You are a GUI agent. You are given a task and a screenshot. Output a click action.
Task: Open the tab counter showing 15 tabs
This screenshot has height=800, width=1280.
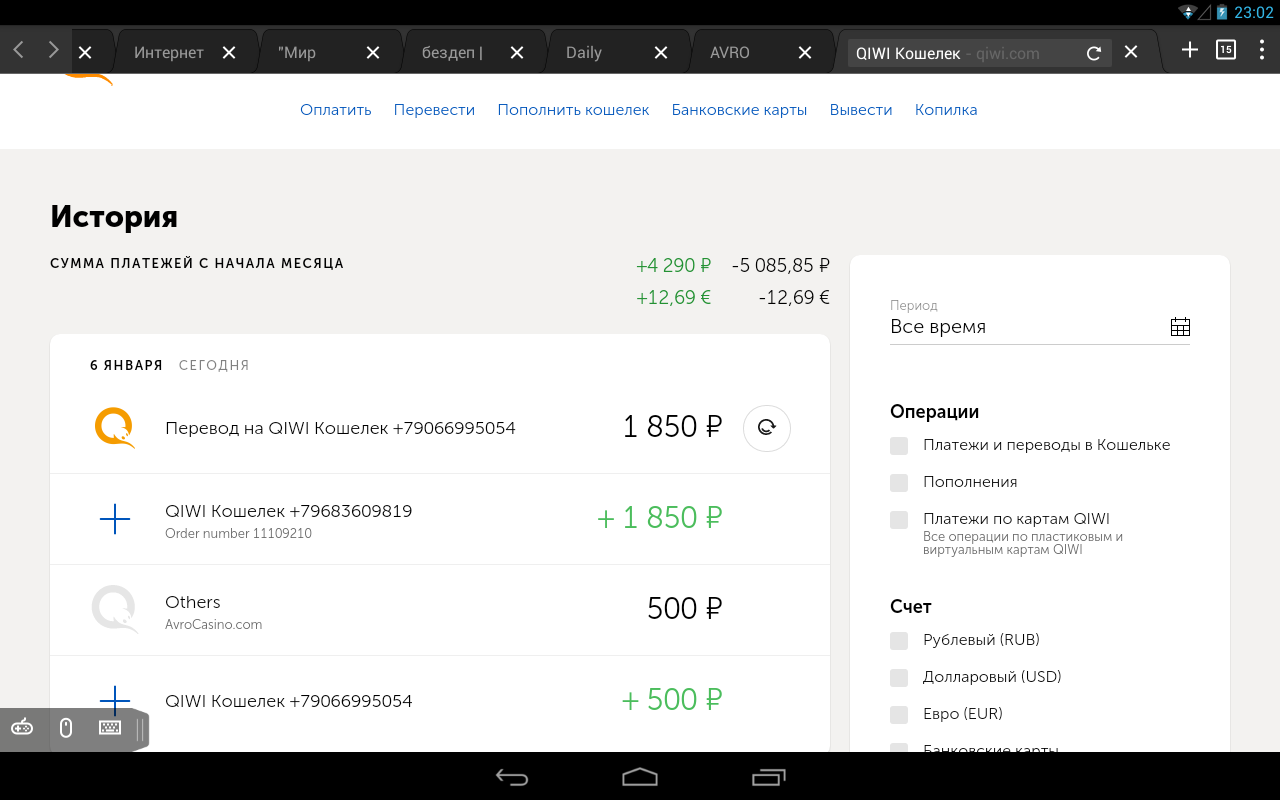tap(1226, 50)
